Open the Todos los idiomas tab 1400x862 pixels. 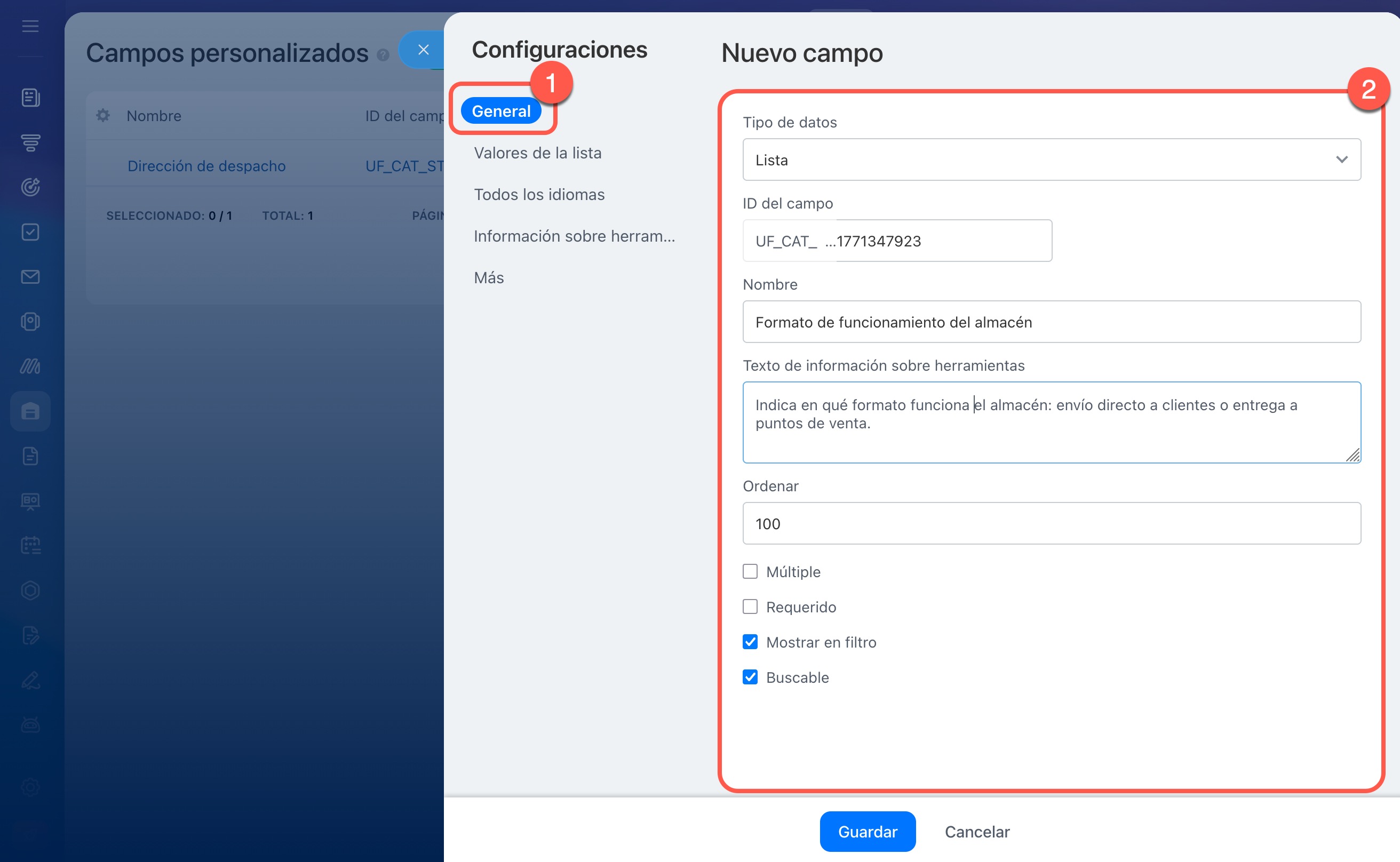click(539, 194)
